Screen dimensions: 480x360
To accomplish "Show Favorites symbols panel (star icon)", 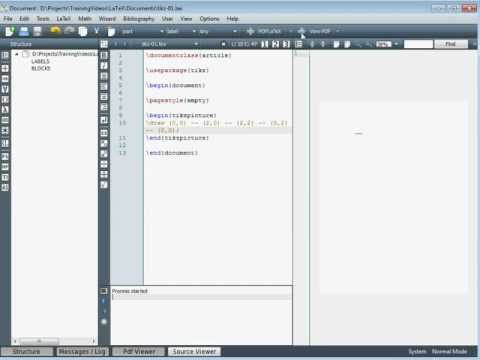I will [x=5, y=130].
